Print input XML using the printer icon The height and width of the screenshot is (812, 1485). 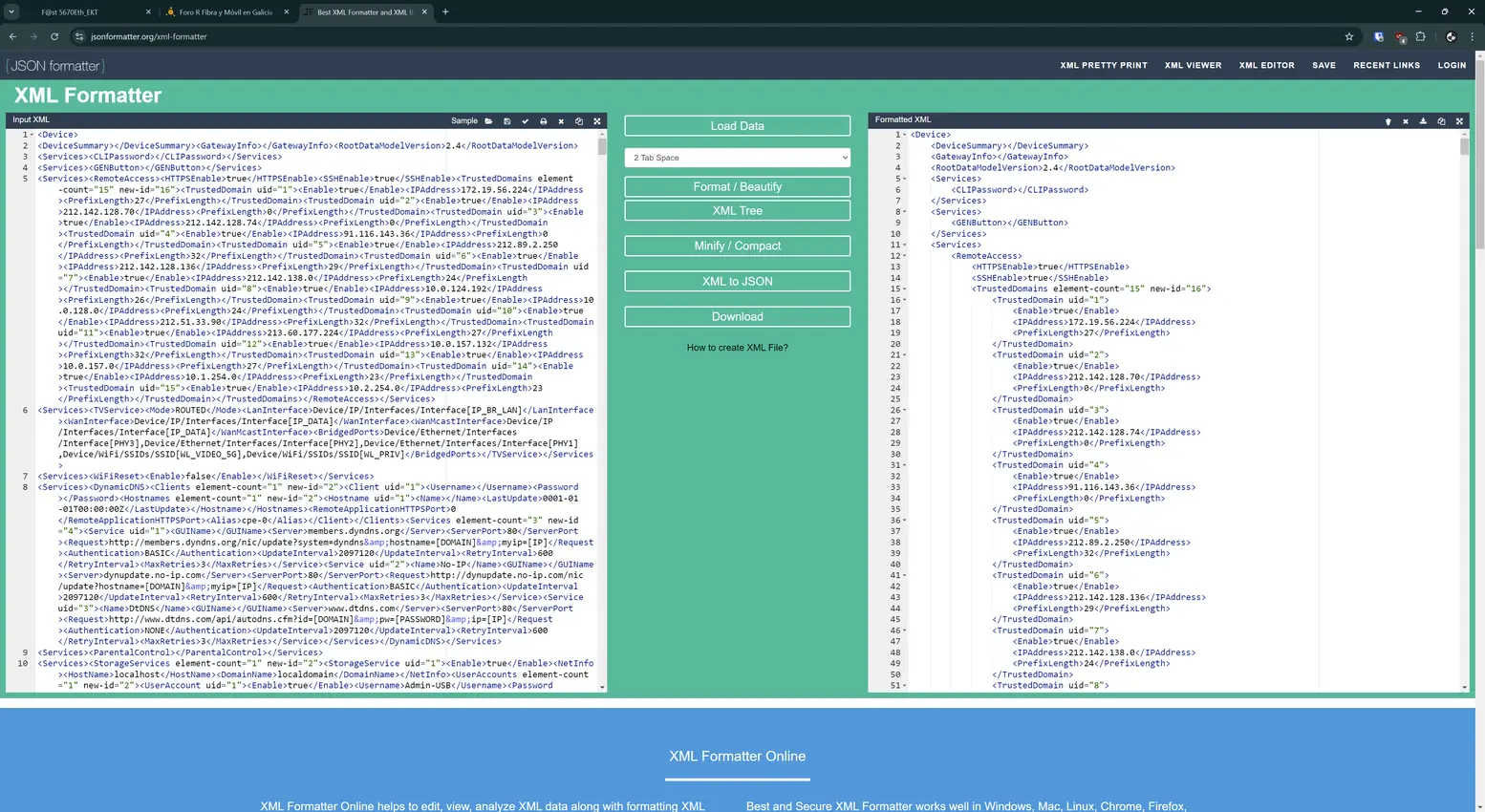coord(543,121)
